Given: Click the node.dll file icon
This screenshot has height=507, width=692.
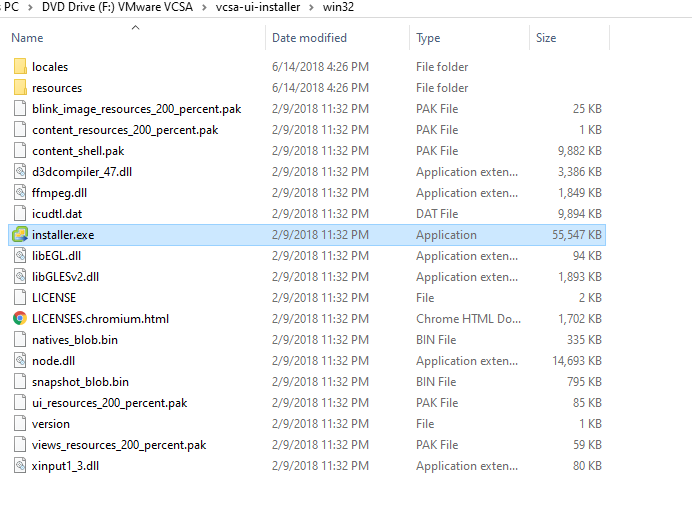Looking at the screenshot, I should tap(20, 361).
